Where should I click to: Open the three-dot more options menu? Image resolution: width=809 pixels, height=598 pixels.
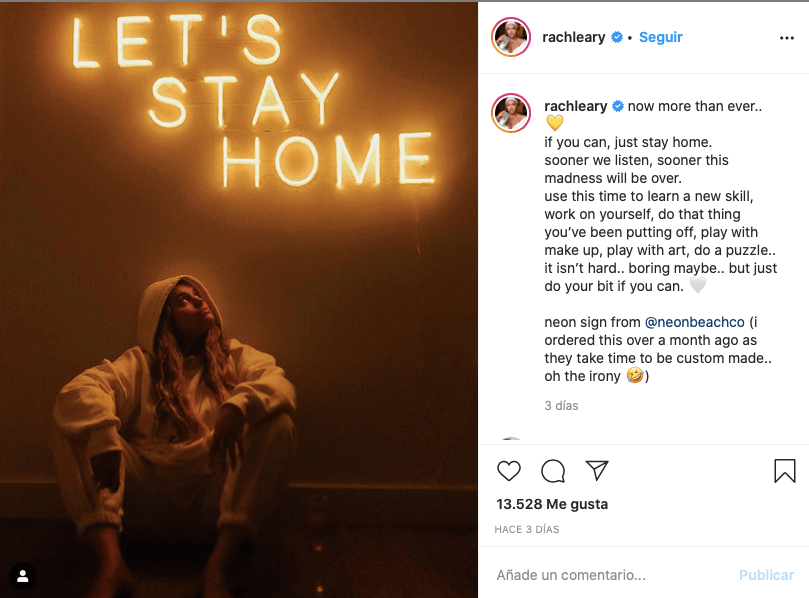pos(787,38)
